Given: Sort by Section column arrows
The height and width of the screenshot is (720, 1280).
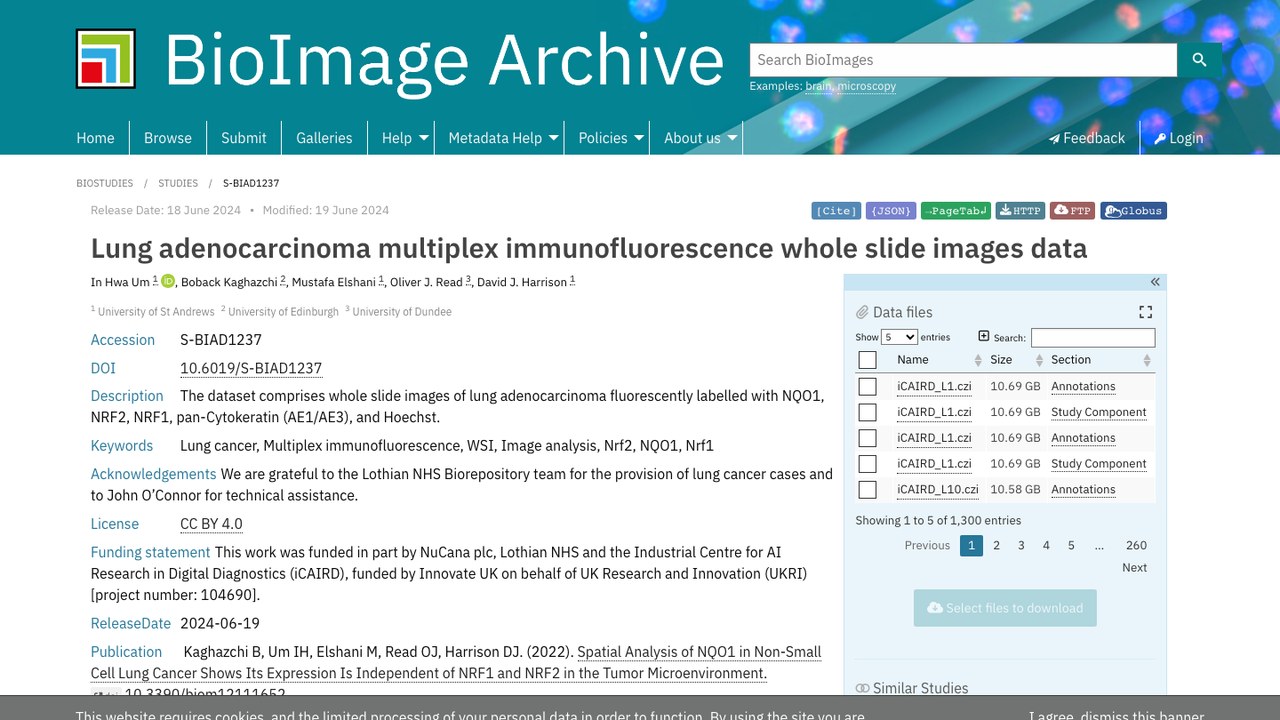Looking at the screenshot, I should pyautogui.click(x=1147, y=360).
